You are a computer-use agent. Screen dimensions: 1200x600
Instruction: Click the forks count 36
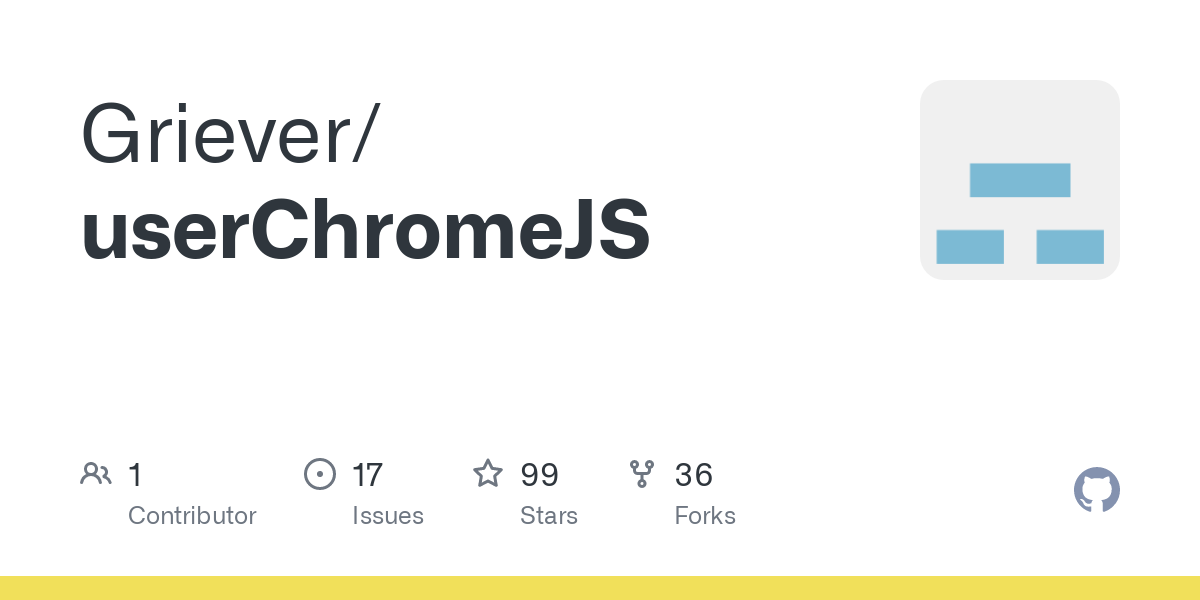click(694, 475)
